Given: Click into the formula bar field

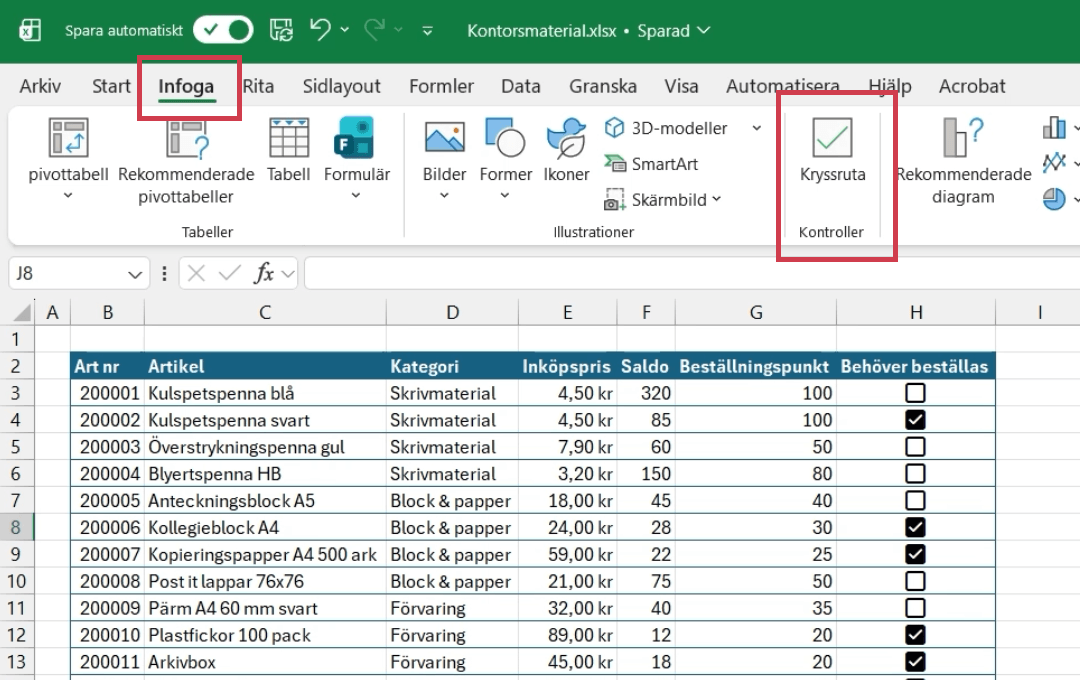Looking at the screenshot, I should point(690,273).
